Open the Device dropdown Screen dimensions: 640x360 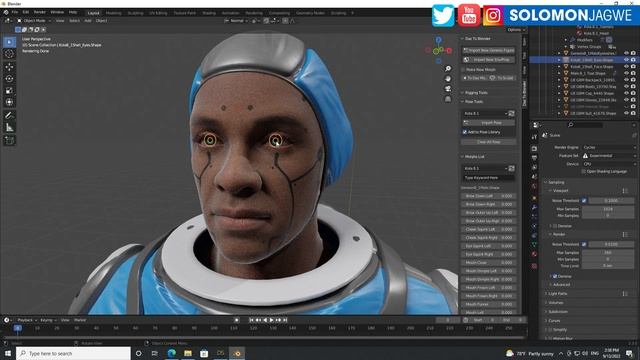click(x=609, y=164)
